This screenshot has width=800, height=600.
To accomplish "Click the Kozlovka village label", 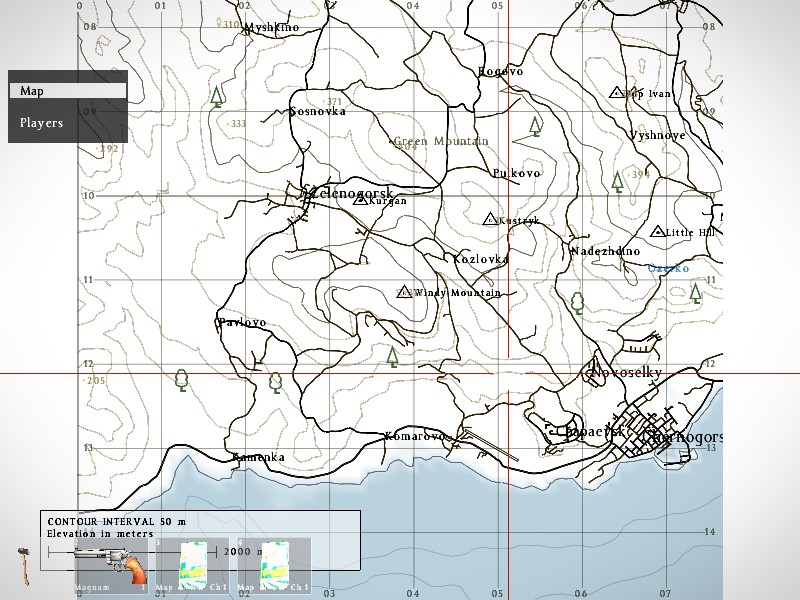I will tap(481, 259).
